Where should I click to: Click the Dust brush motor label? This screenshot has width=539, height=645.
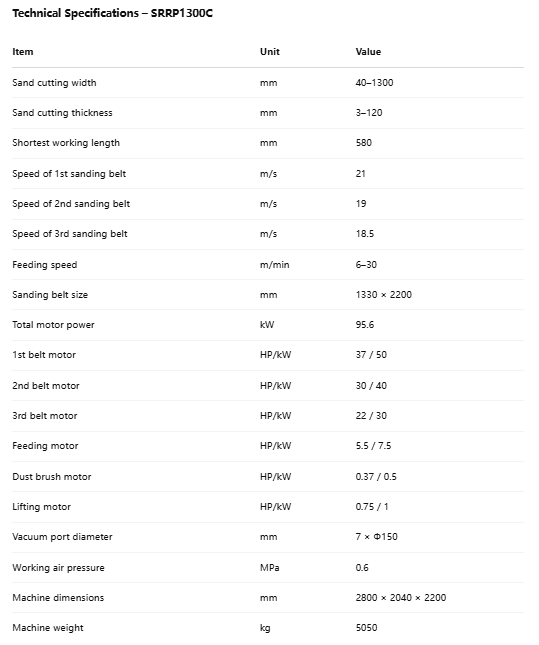coord(52,476)
